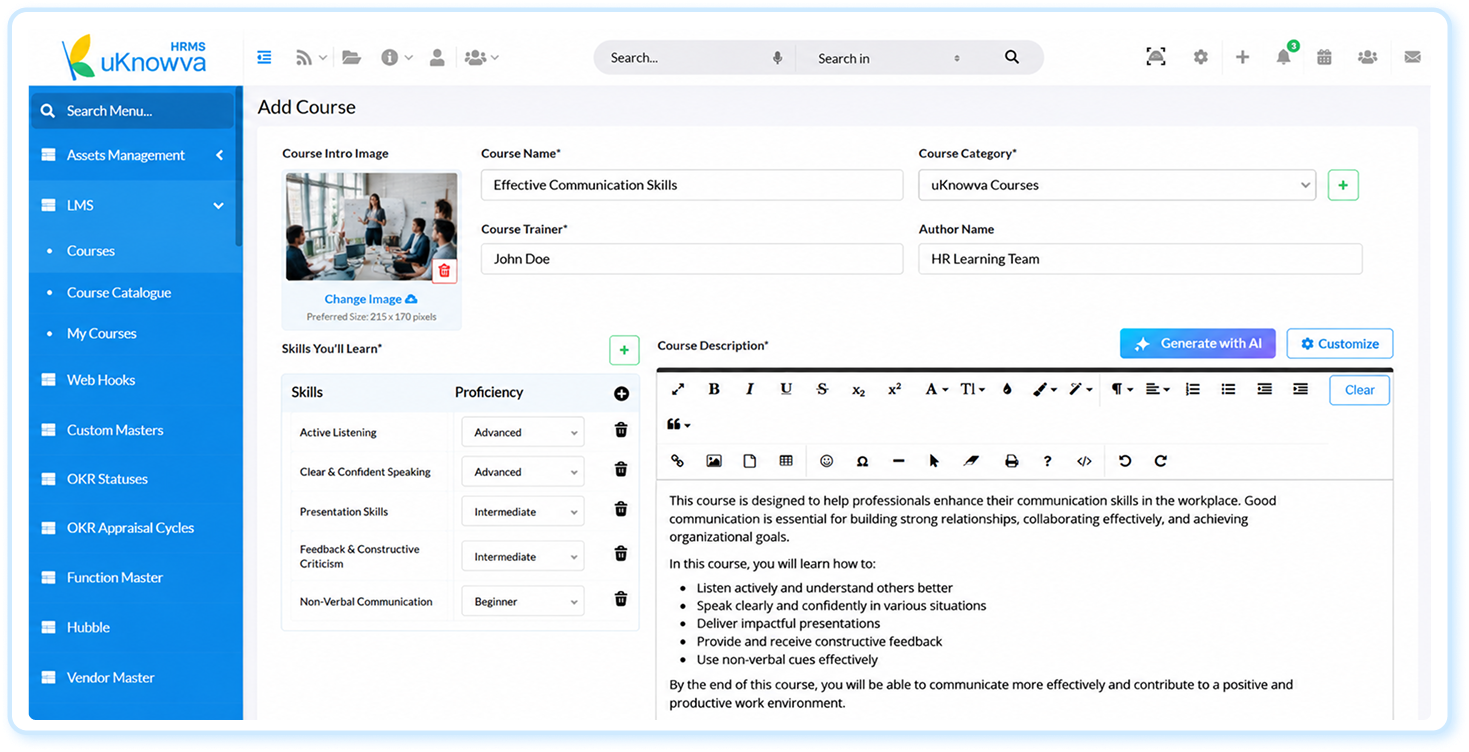Insert a table using the table icon

coord(786,461)
